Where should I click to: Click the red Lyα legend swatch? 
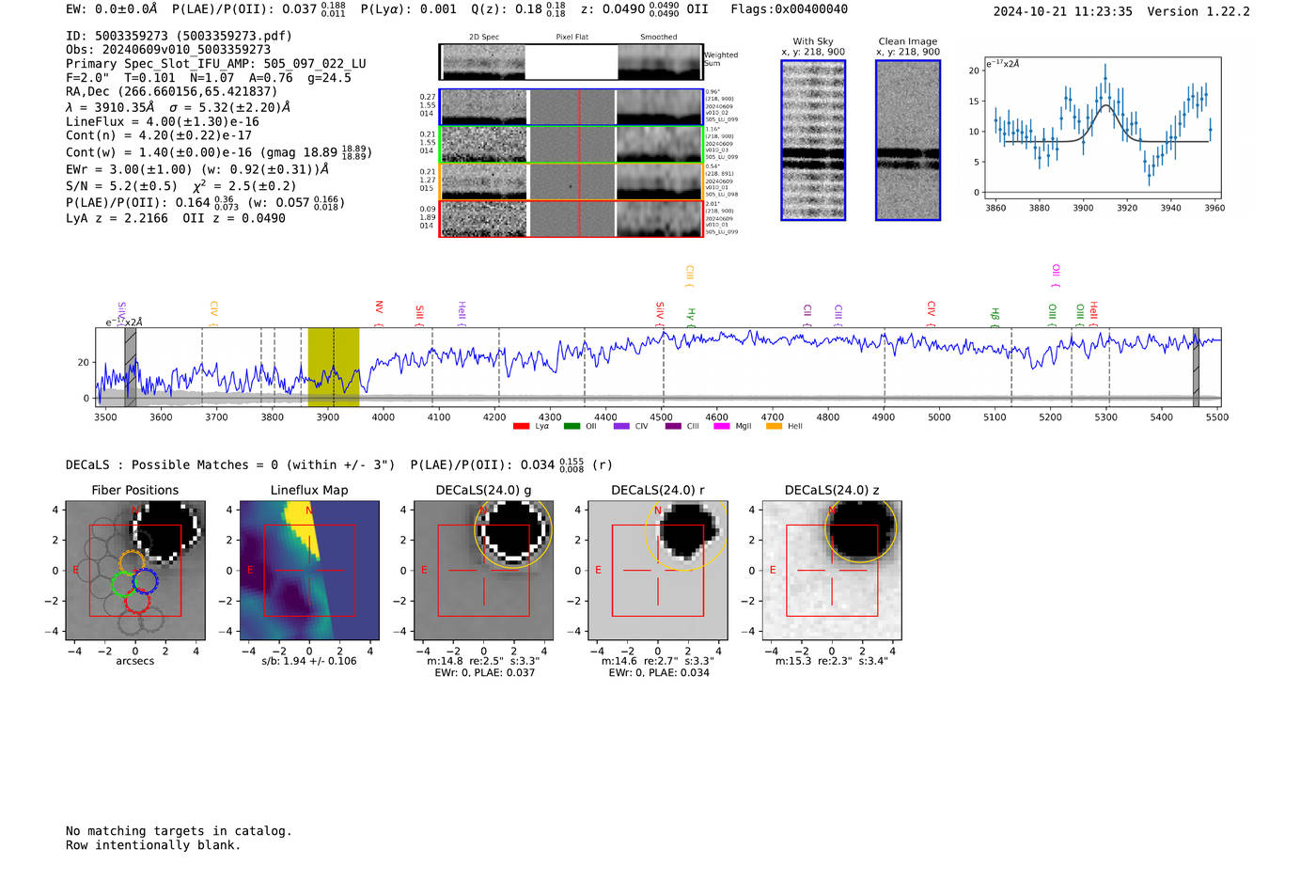[521, 426]
